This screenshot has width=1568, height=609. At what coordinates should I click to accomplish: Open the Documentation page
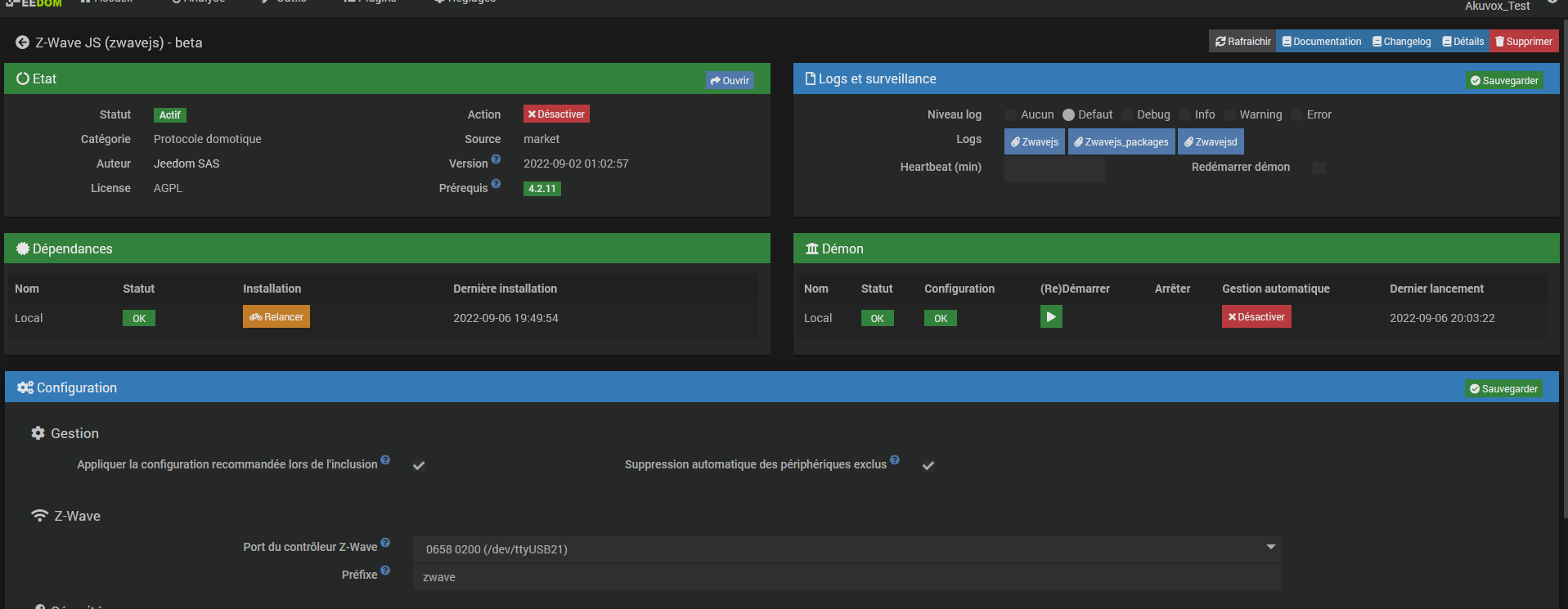coord(1321,42)
